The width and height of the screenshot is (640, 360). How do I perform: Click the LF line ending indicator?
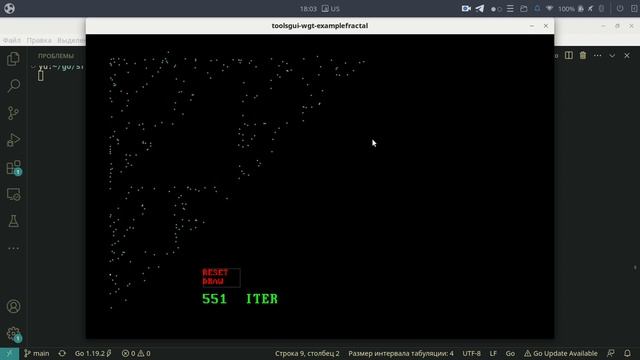[493, 353]
